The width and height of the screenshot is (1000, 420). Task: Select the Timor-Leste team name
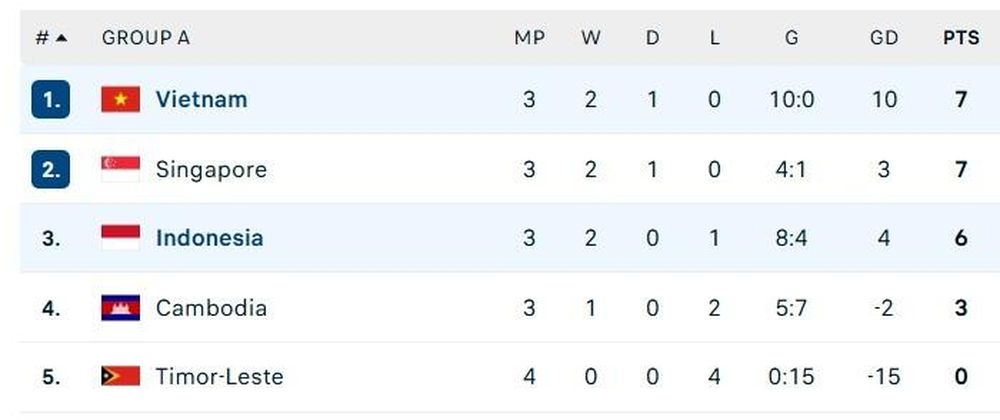(x=219, y=376)
